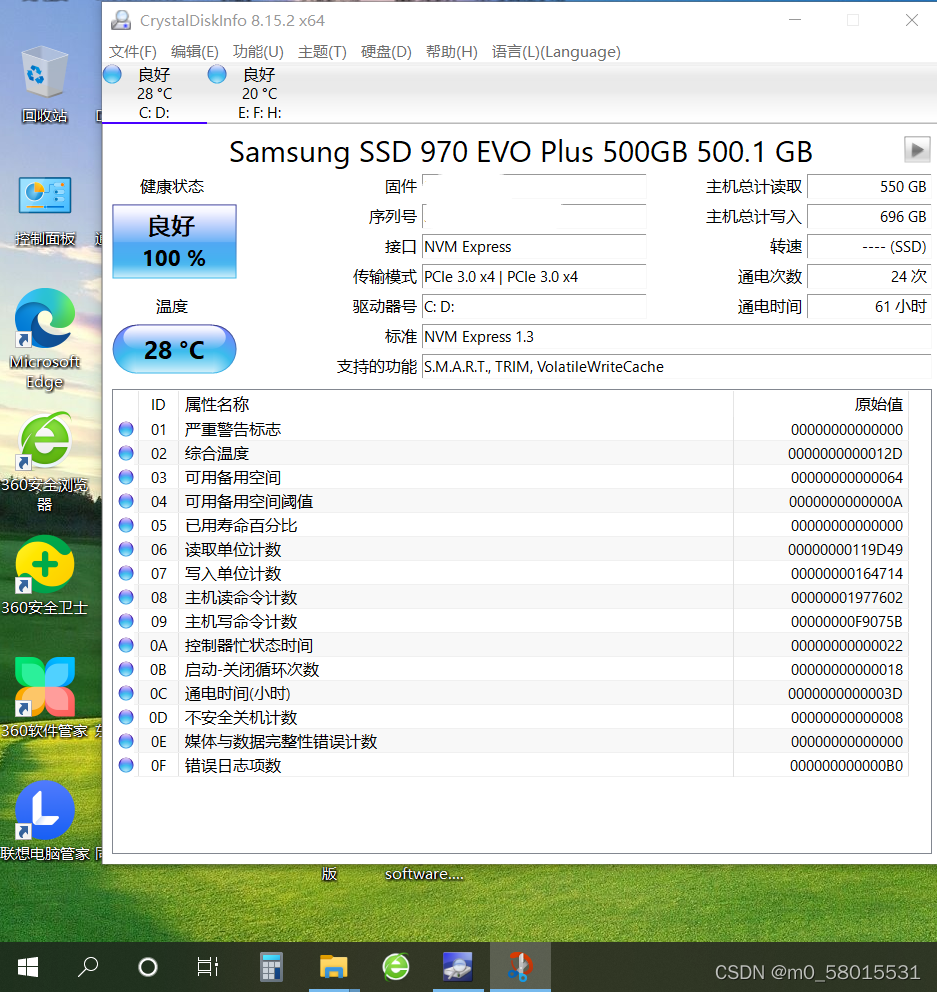Click the 61 小时 power on hours value
The width and height of the screenshot is (937, 992).
[869, 307]
